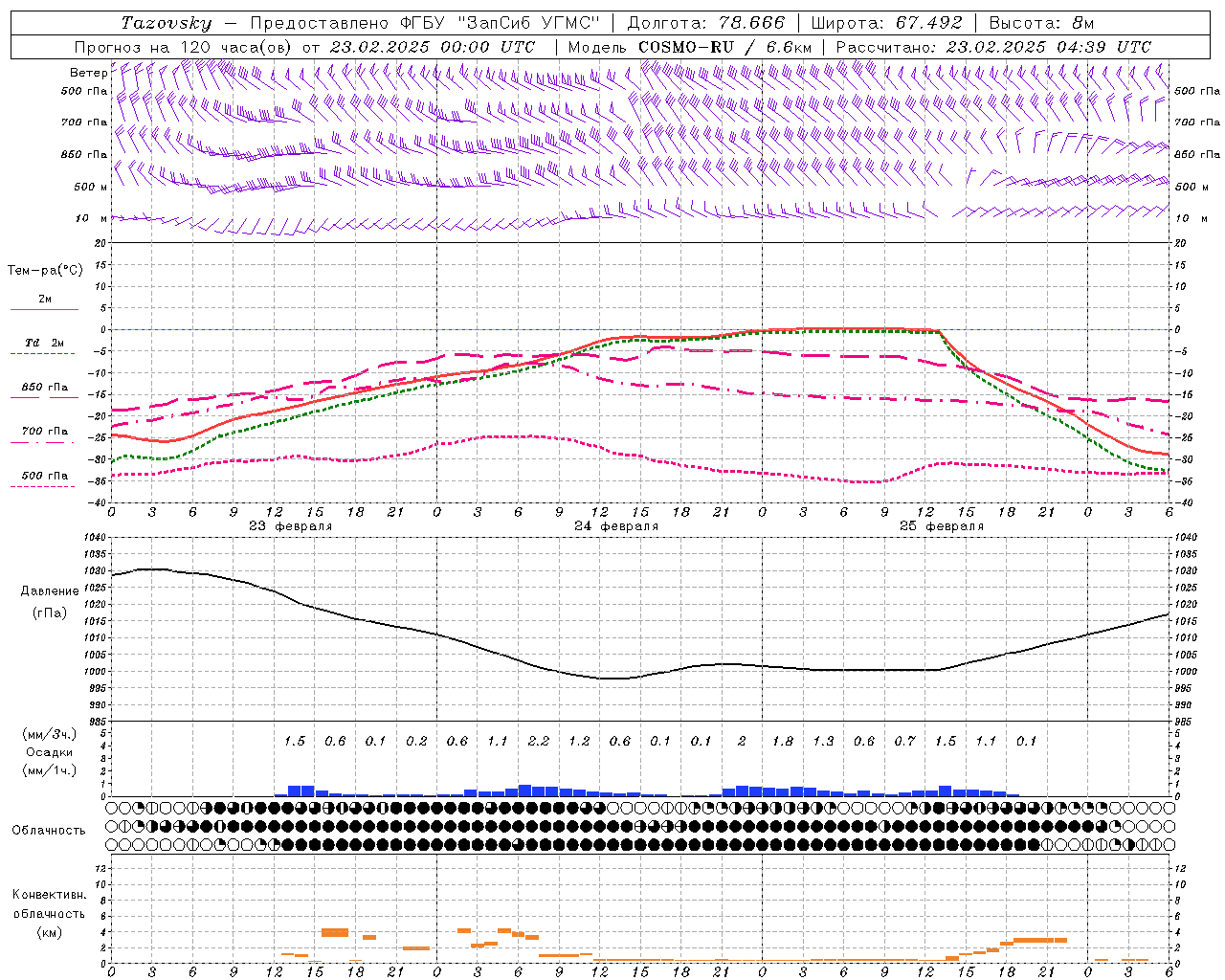1225x980 pixels.
Task: Click the 'Рассчитано: 23.02.2025 04:39 UTC' timestamp
Action: point(992,47)
